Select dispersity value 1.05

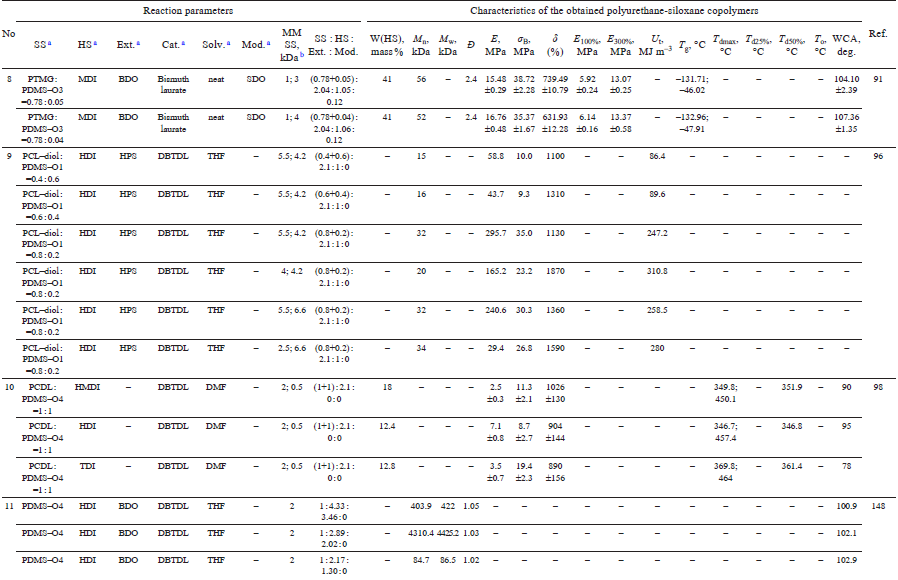pyautogui.click(x=471, y=506)
